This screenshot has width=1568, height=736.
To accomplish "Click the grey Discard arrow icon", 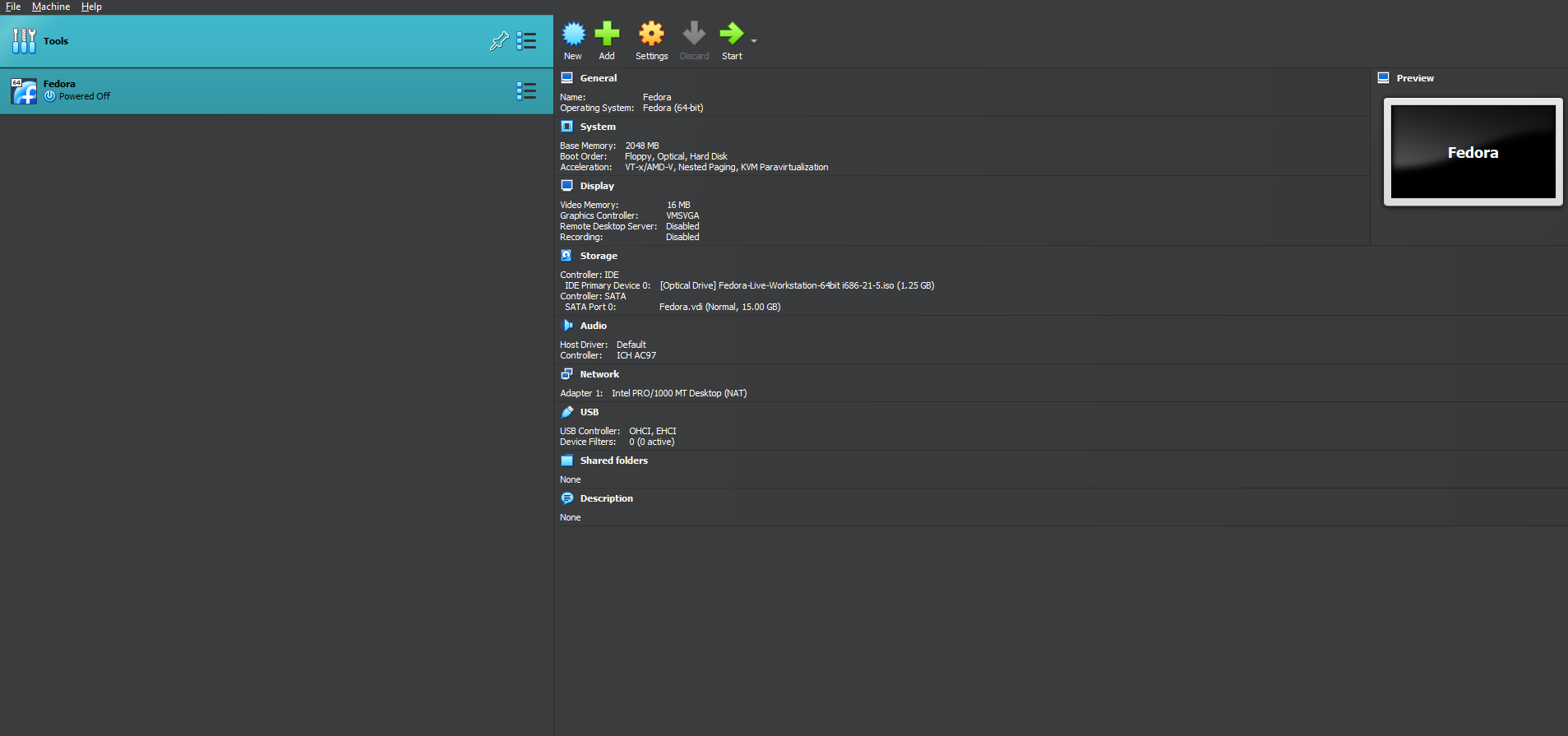I will pyautogui.click(x=694, y=34).
